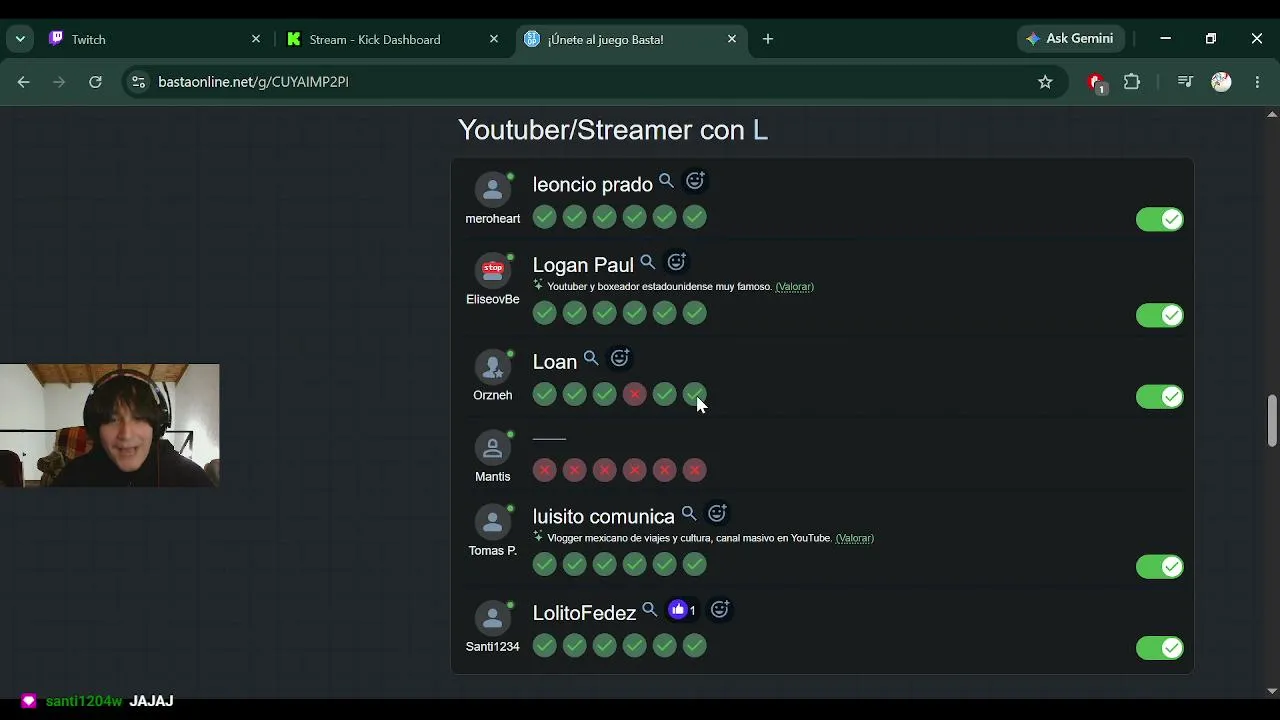Image resolution: width=1280 pixels, height=720 pixels.
Task: Click '(Valorar)' link under Logan Paul
Action: click(x=795, y=287)
